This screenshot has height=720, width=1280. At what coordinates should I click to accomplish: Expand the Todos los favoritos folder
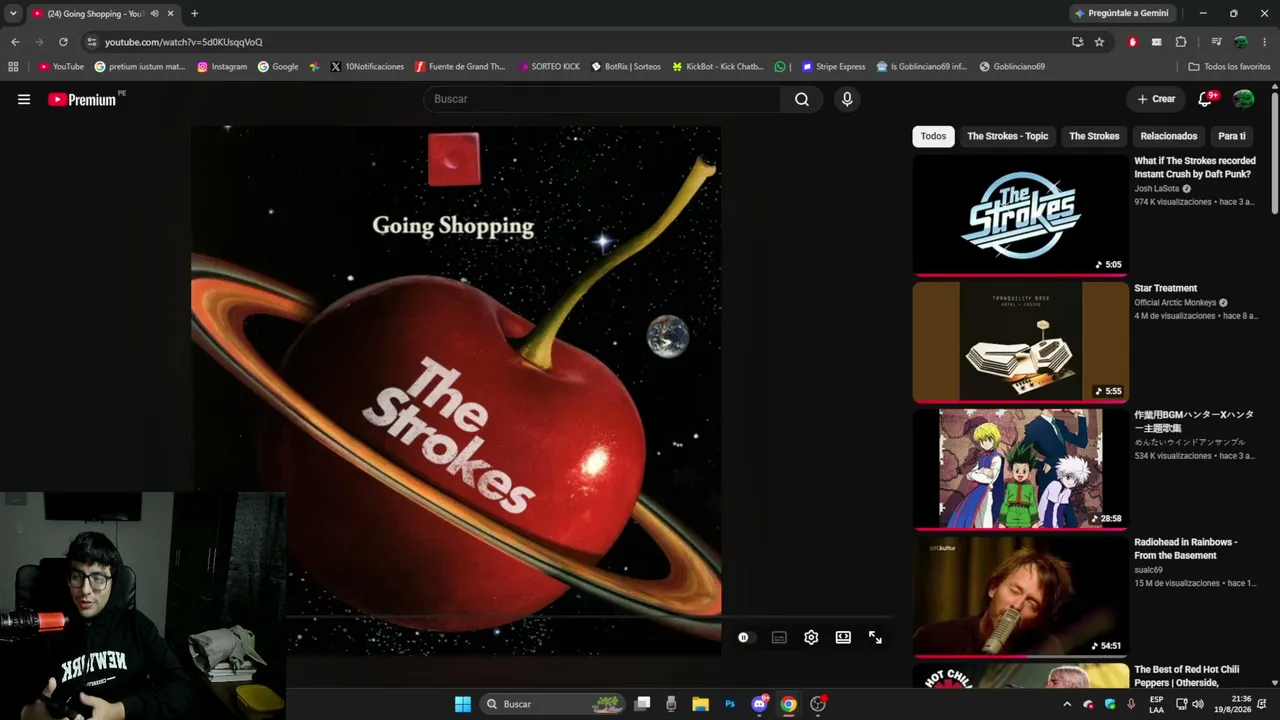(x=1229, y=67)
